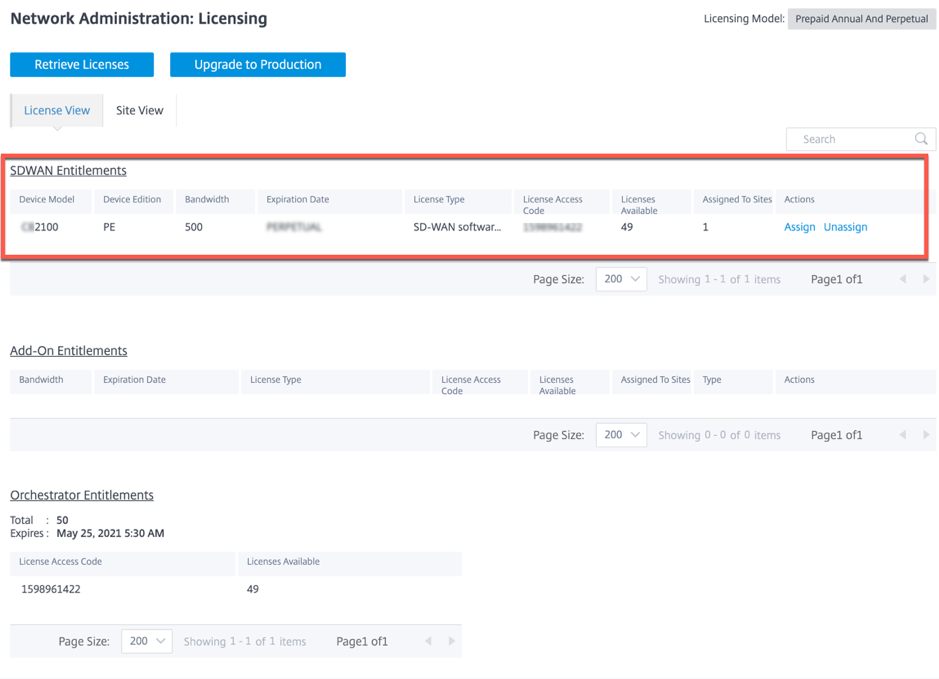Image resolution: width=939 pixels, height=679 pixels.
Task: Switch to the Site View tab
Action: click(x=140, y=110)
